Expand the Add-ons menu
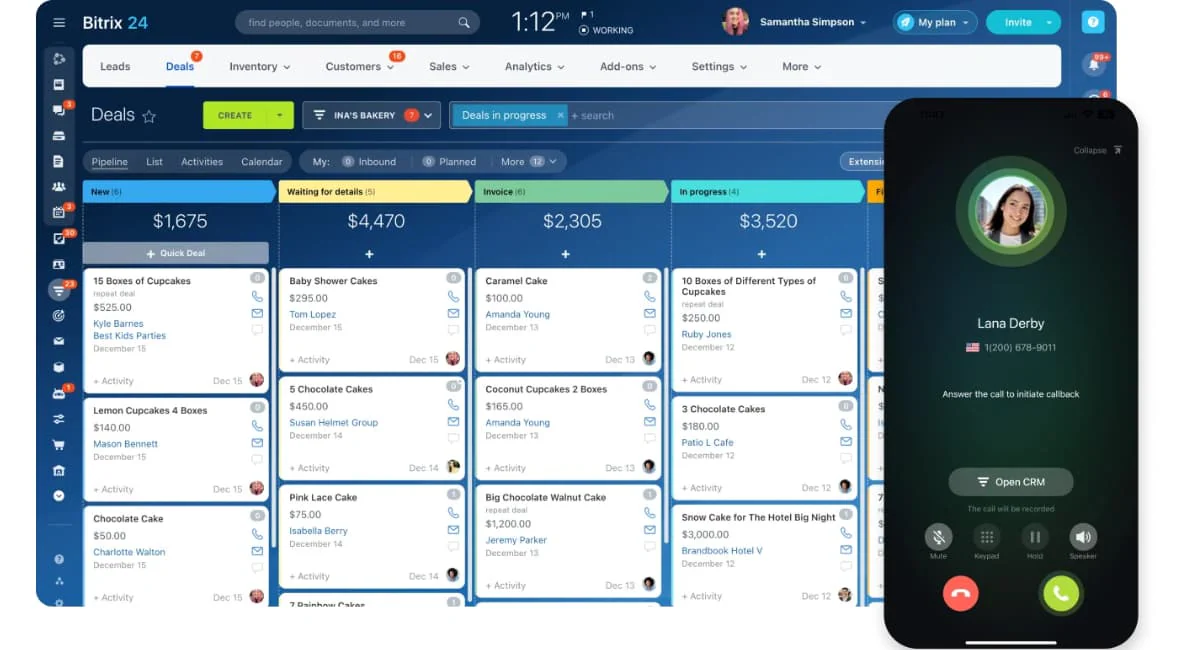This screenshot has height=650, width=1200. [628, 67]
